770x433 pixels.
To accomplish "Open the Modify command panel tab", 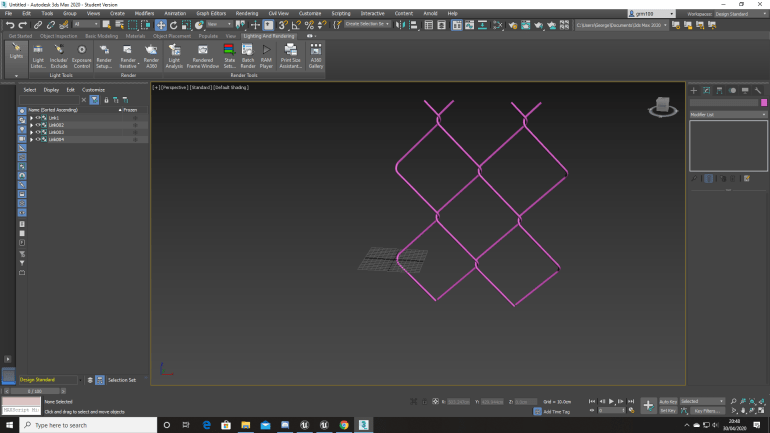I will click(706, 90).
